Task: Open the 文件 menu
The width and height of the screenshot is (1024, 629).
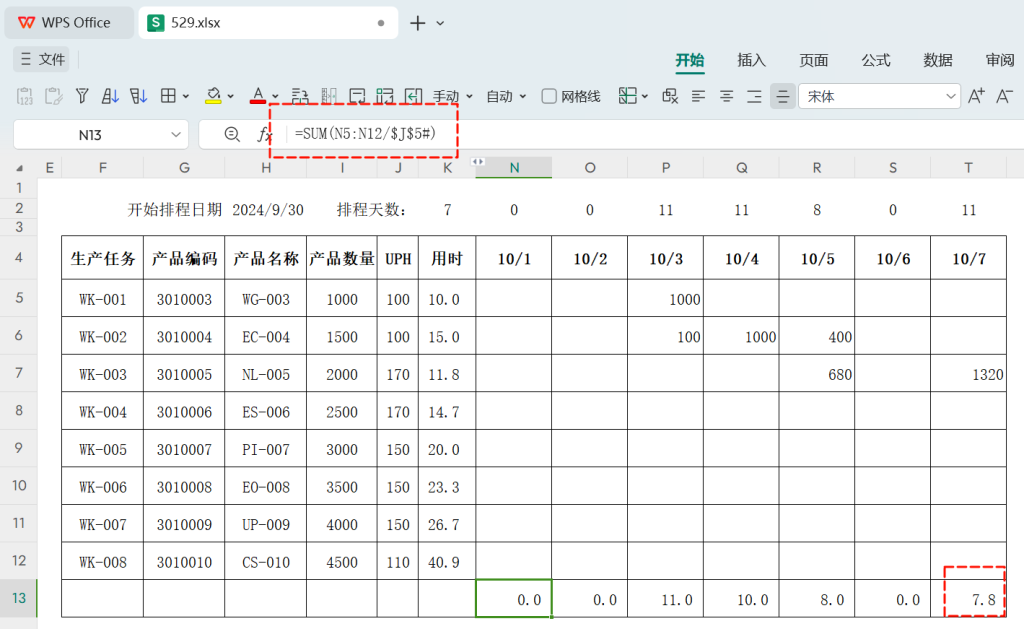Action: click(x=42, y=59)
